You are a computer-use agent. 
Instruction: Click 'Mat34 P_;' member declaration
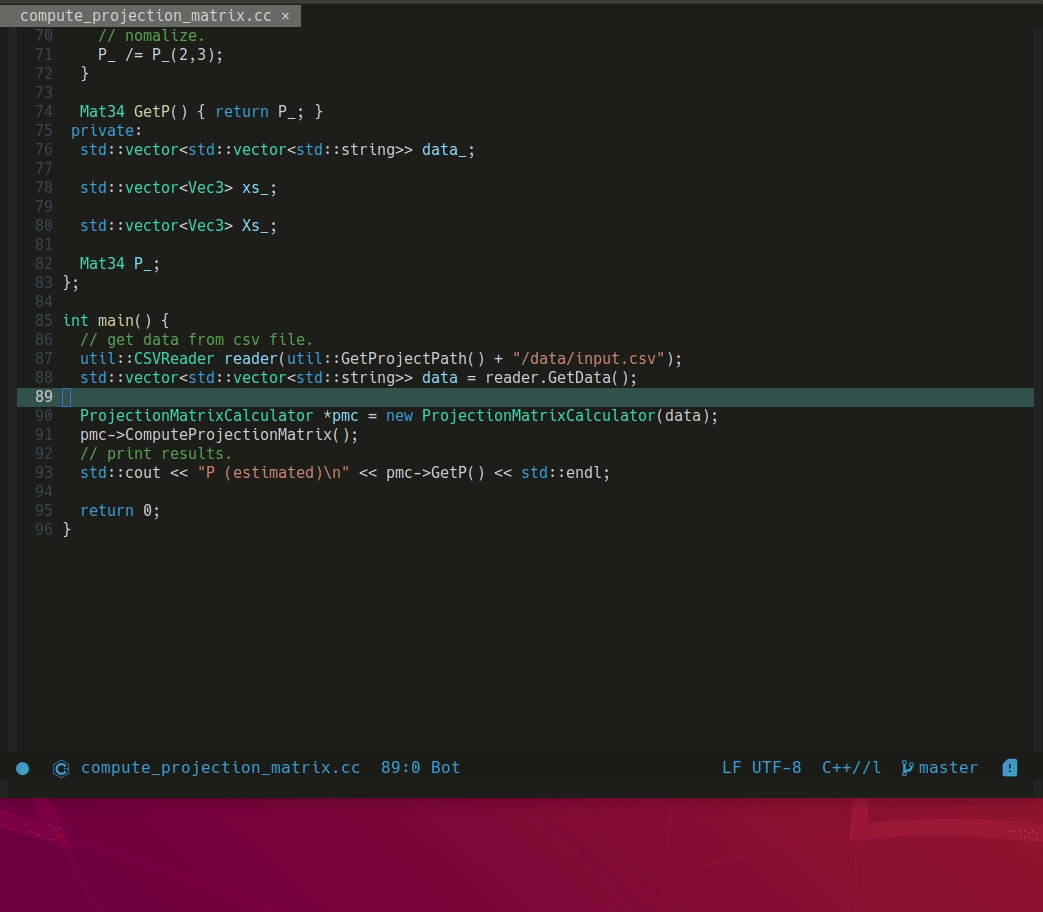pyautogui.click(x=120, y=264)
